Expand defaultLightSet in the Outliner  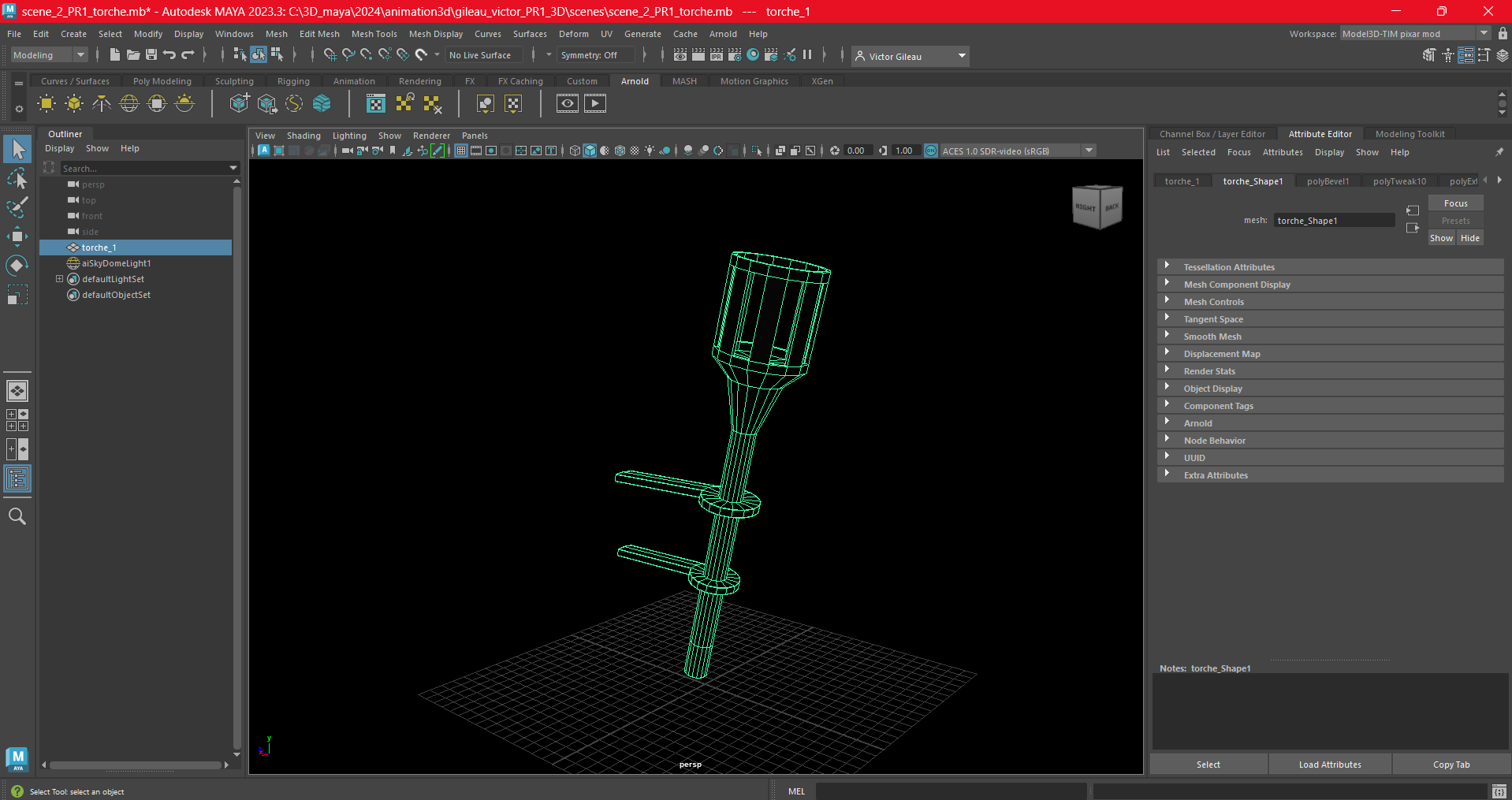coord(59,279)
